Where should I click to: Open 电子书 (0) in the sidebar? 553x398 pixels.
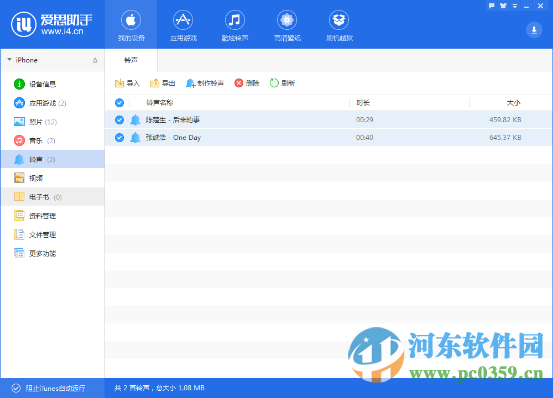click(53, 197)
